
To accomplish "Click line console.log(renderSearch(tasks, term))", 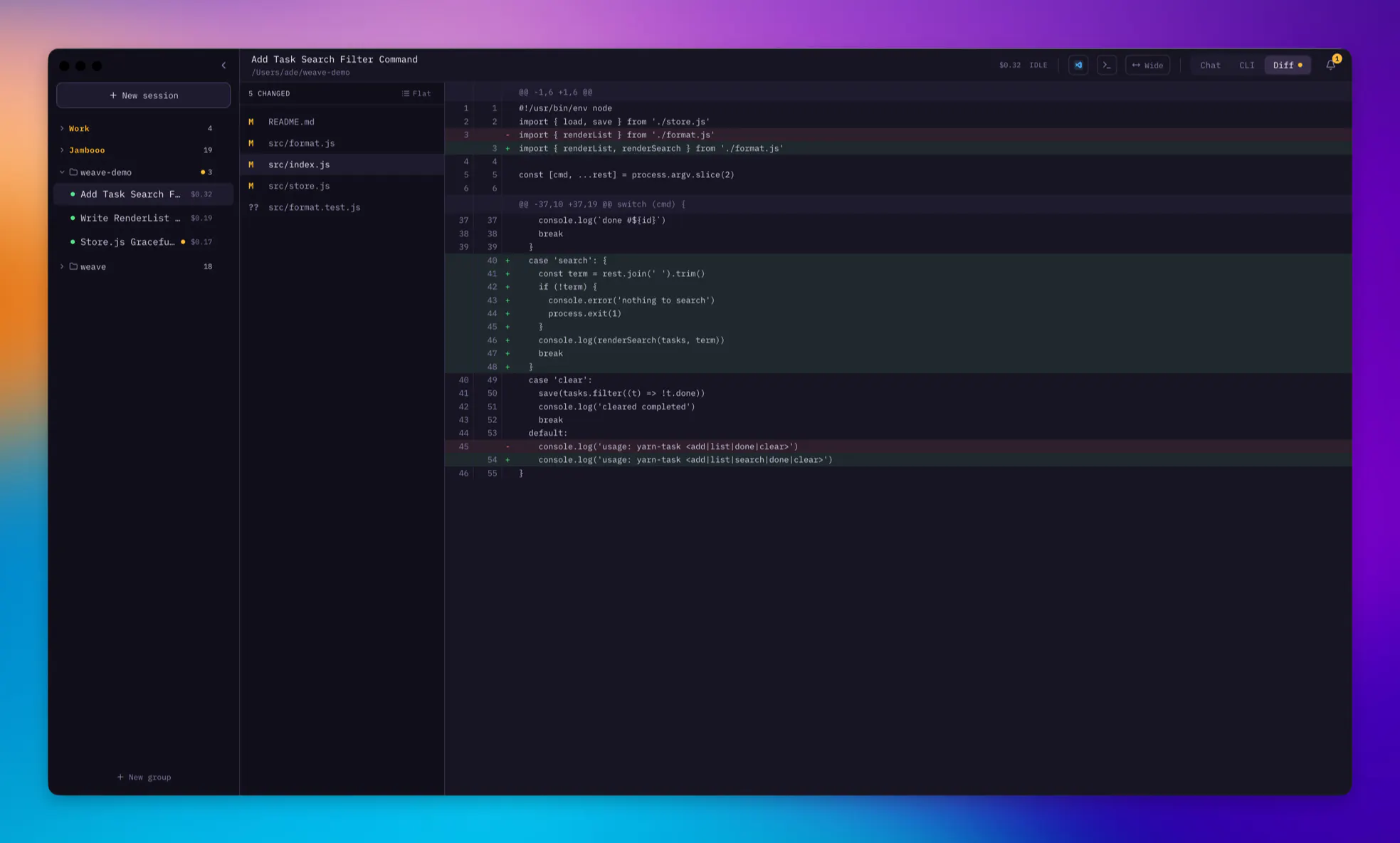I will pos(898,340).
